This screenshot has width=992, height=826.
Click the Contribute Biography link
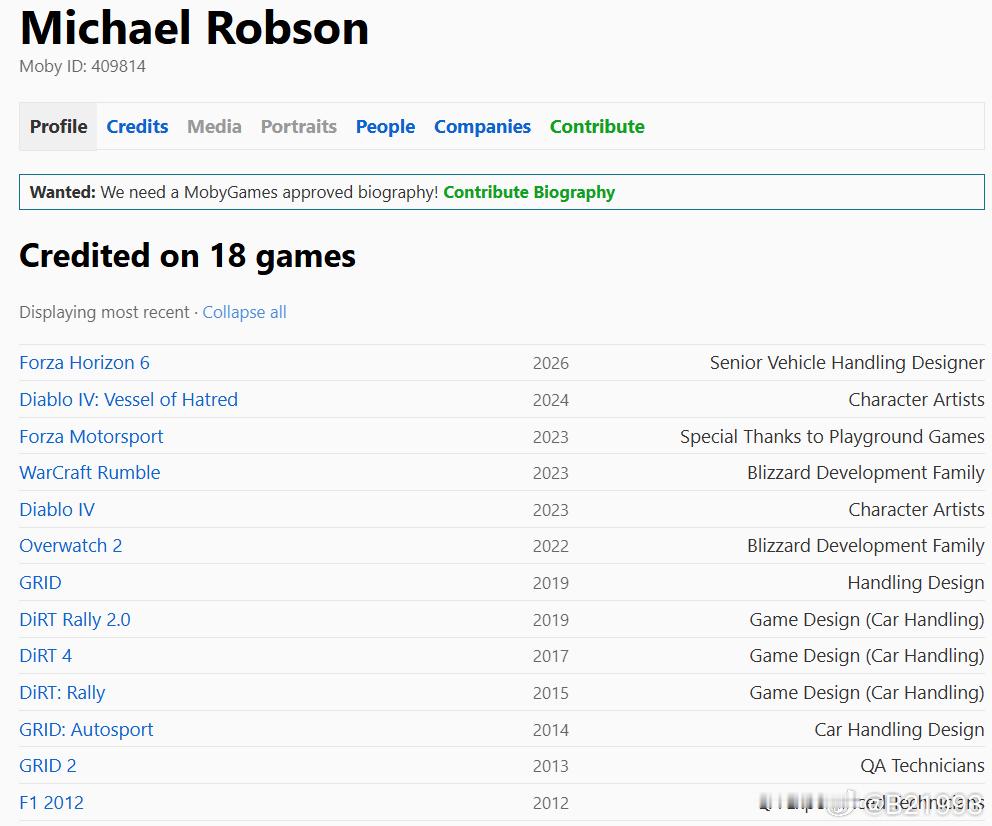[x=529, y=192]
